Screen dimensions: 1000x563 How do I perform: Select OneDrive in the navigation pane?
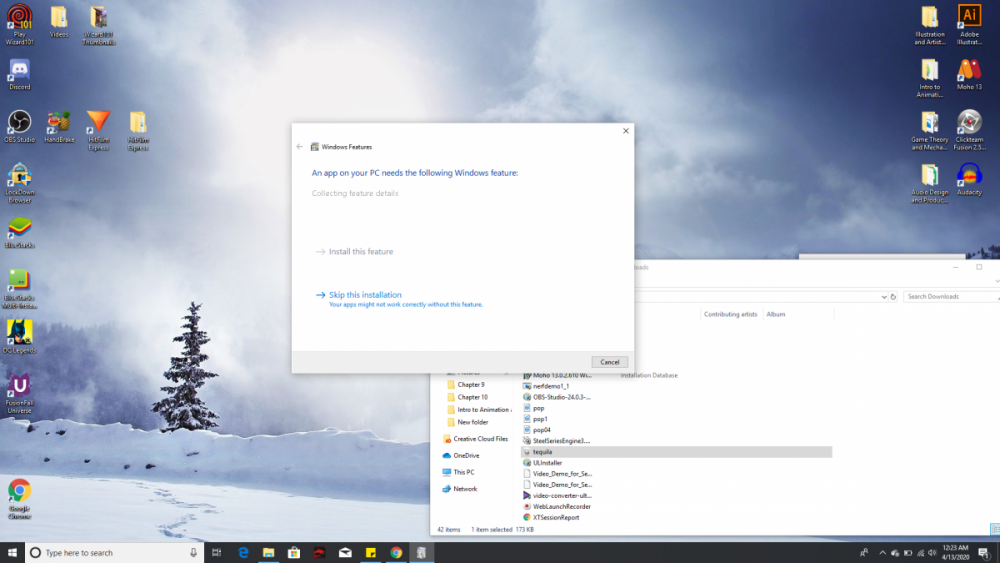coord(466,455)
